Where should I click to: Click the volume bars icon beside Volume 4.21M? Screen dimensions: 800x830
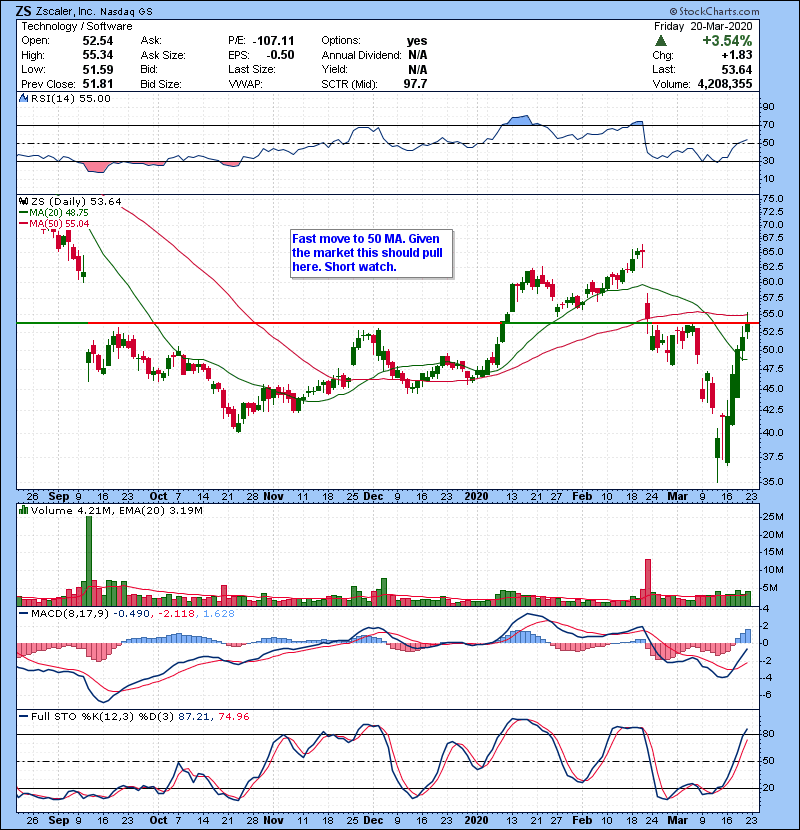[x=23, y=511]
